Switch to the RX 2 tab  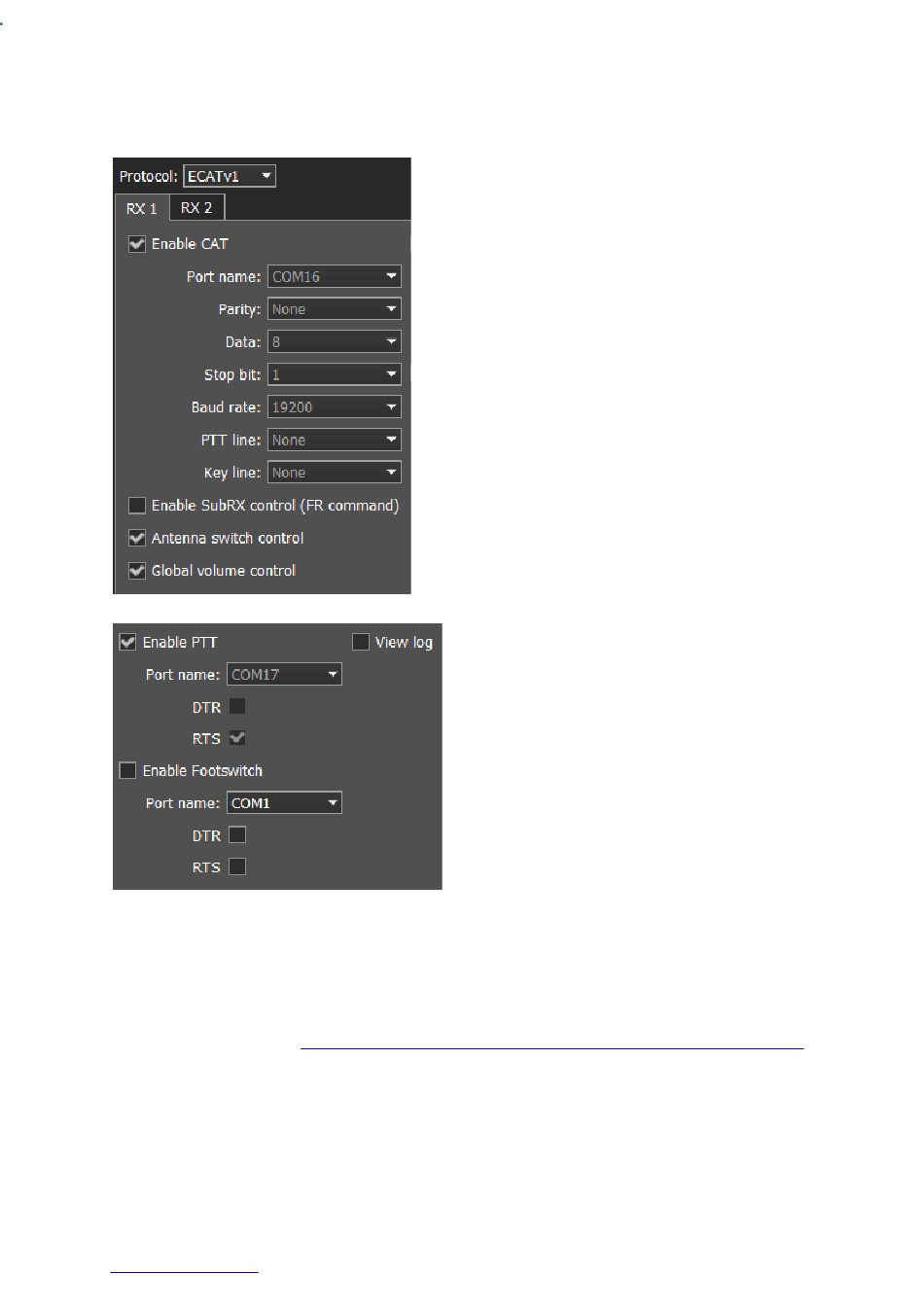196,207
